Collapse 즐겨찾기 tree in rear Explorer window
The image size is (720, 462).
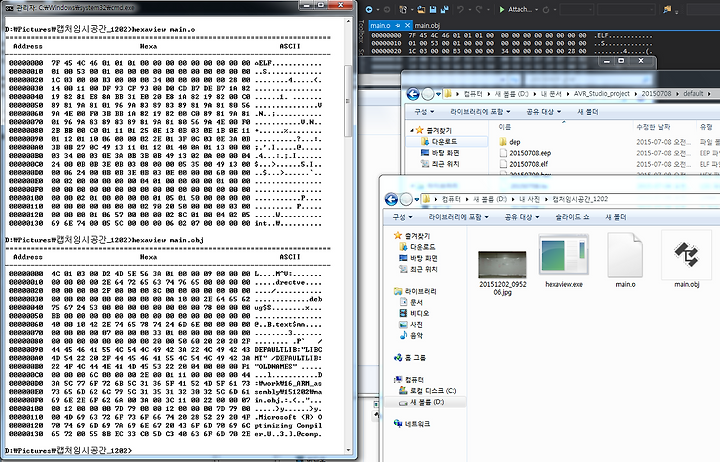[411, 130]
